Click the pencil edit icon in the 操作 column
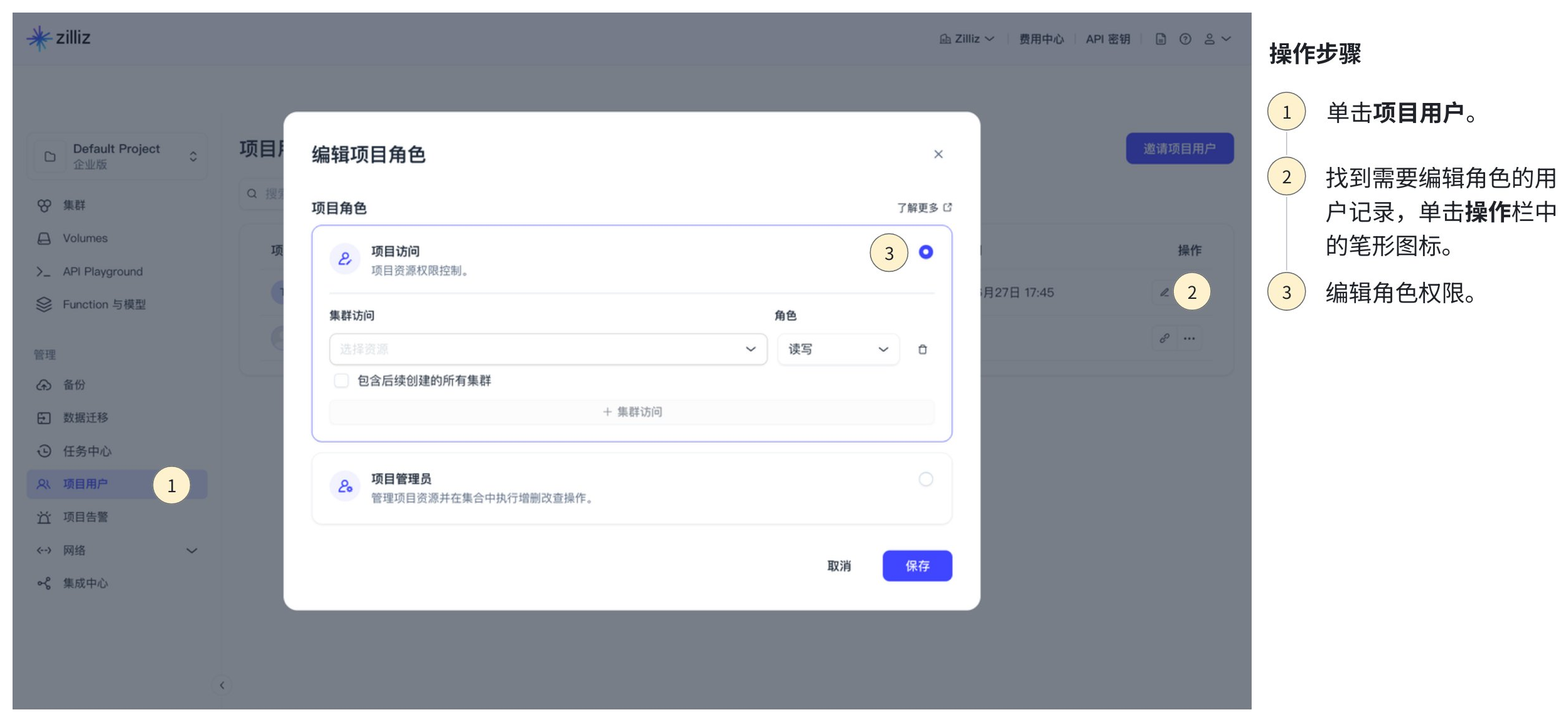 (1164, 293)
